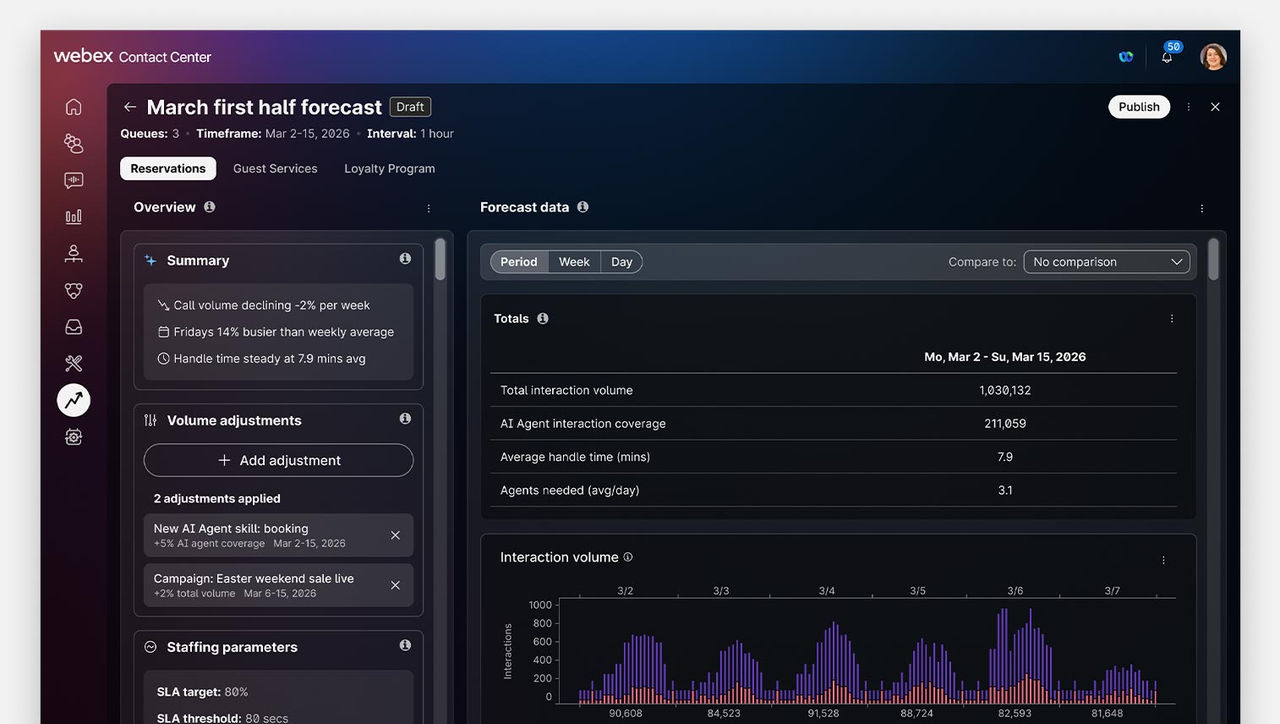1280x724 pixels.
Task: Click the Publish button
Action: 1138,107
